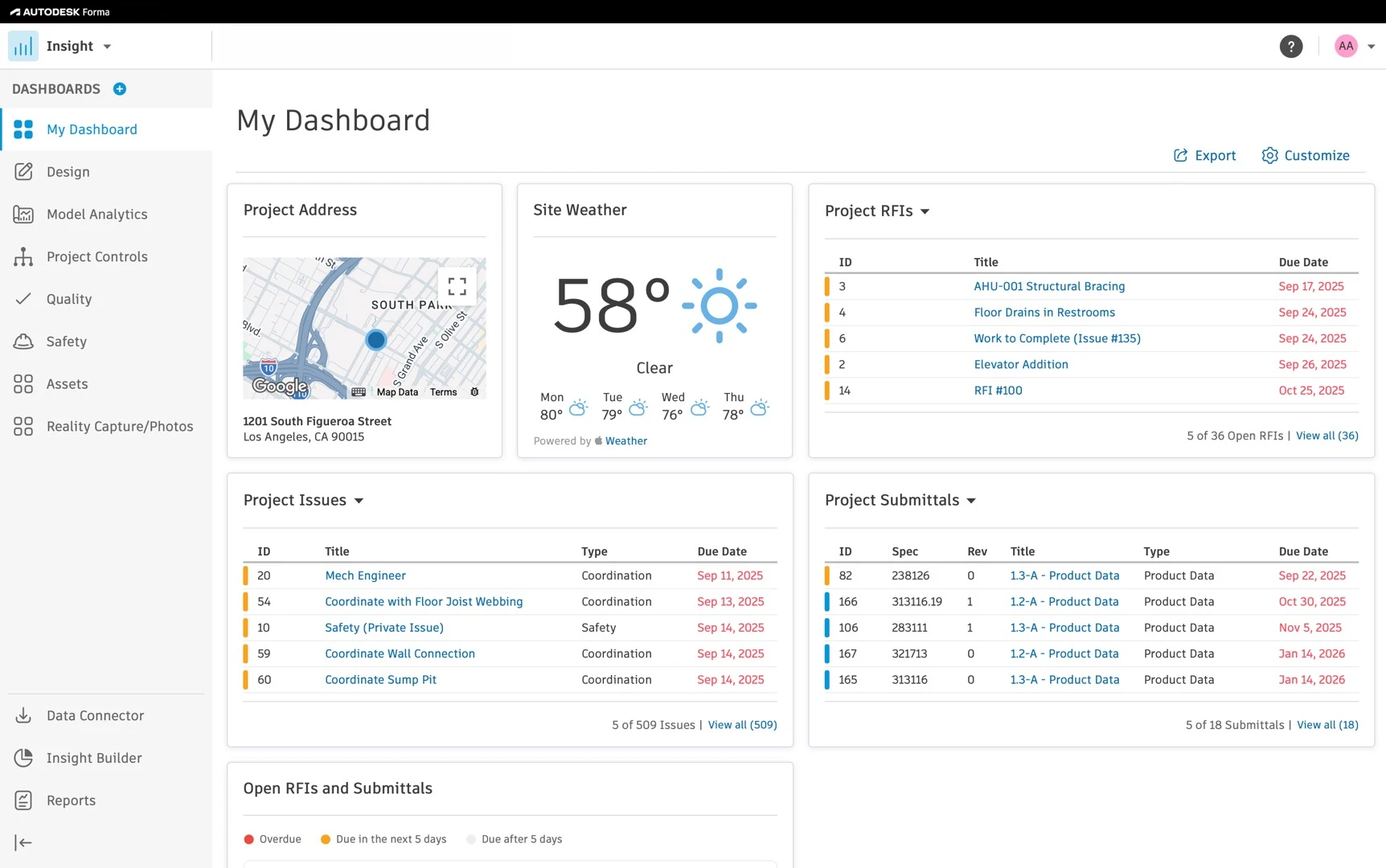Click the Reality Capture/Photos icon
Viewport: 1386px width, 868px height.
click(23, 427)
